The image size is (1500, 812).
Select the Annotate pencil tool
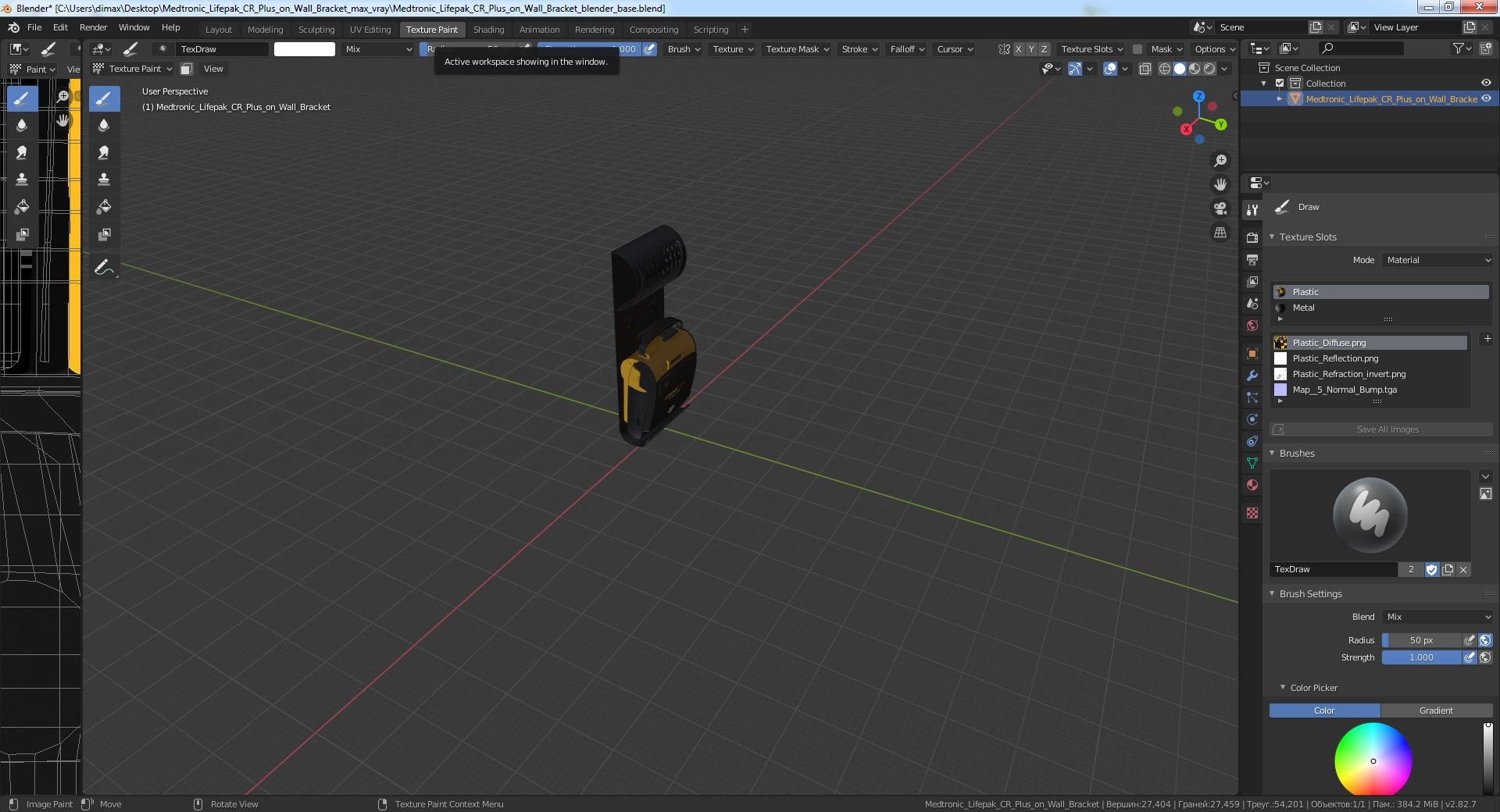(104, 268)
